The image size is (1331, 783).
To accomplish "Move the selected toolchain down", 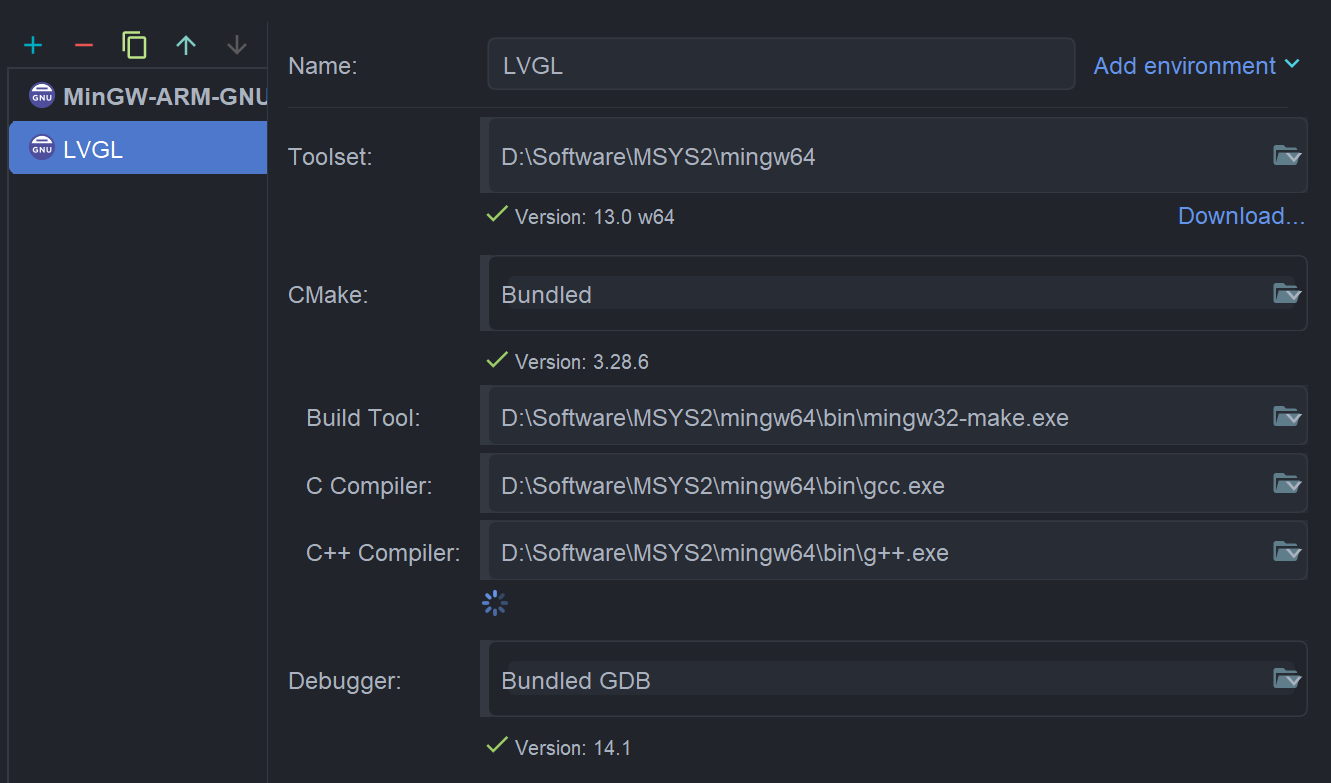I will pyautogui.click(x=237, y=45).
